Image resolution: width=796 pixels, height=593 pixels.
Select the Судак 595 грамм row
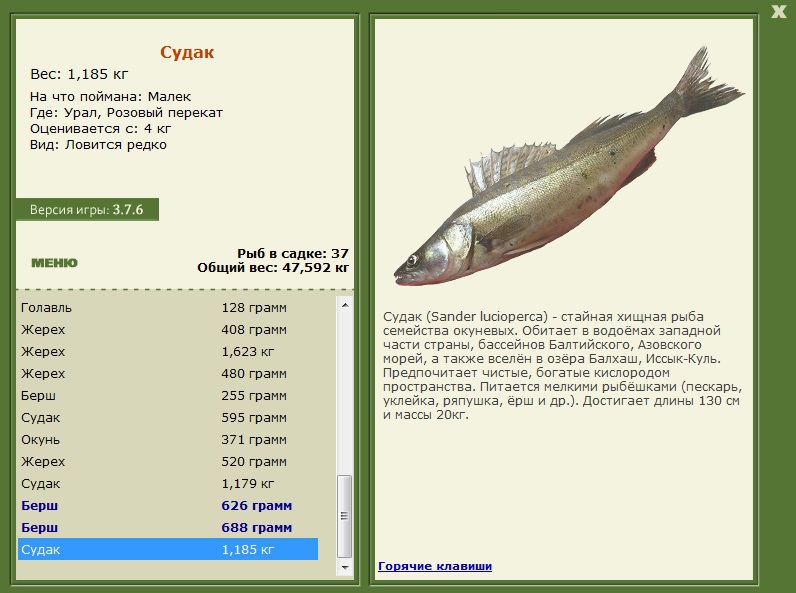(x=168, y=417)
